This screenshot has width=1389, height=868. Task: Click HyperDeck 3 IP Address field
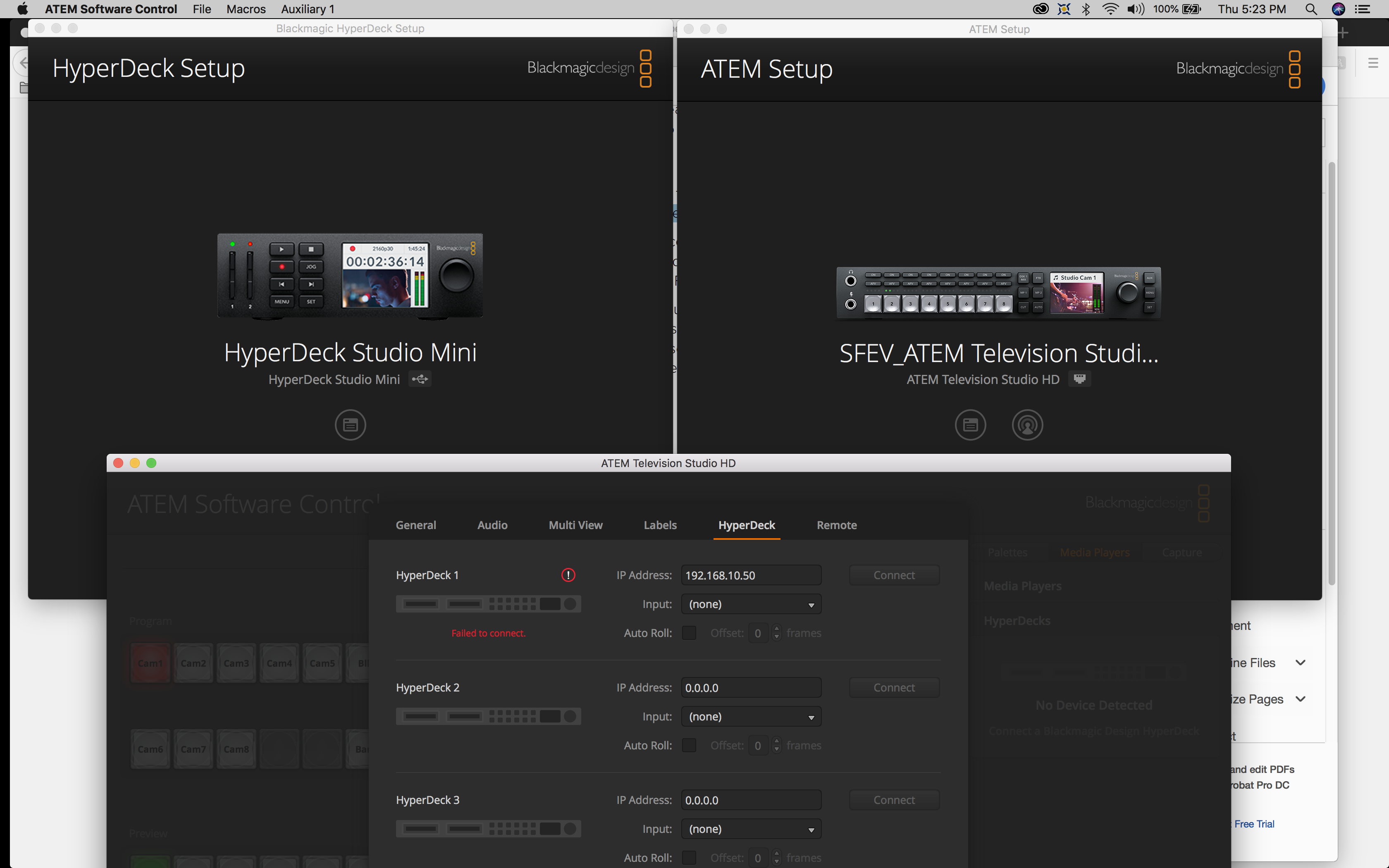(751, 800)
